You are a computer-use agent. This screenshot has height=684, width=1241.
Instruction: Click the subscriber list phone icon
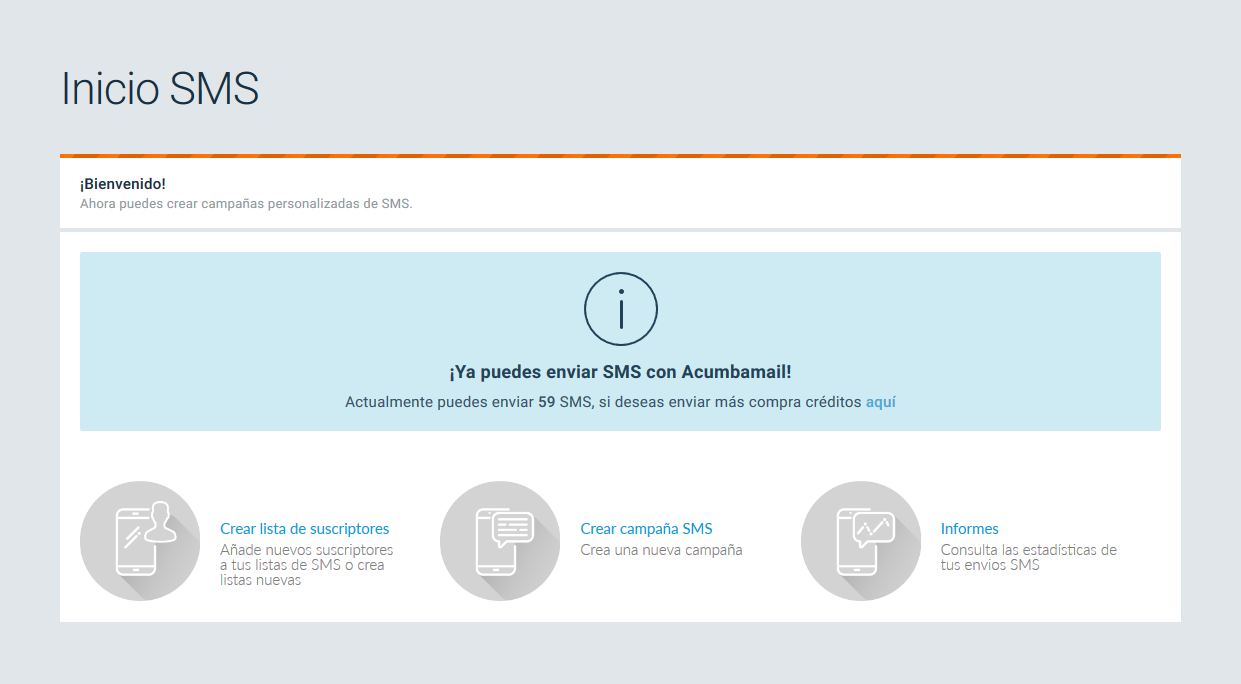click(x=140, y=541)
